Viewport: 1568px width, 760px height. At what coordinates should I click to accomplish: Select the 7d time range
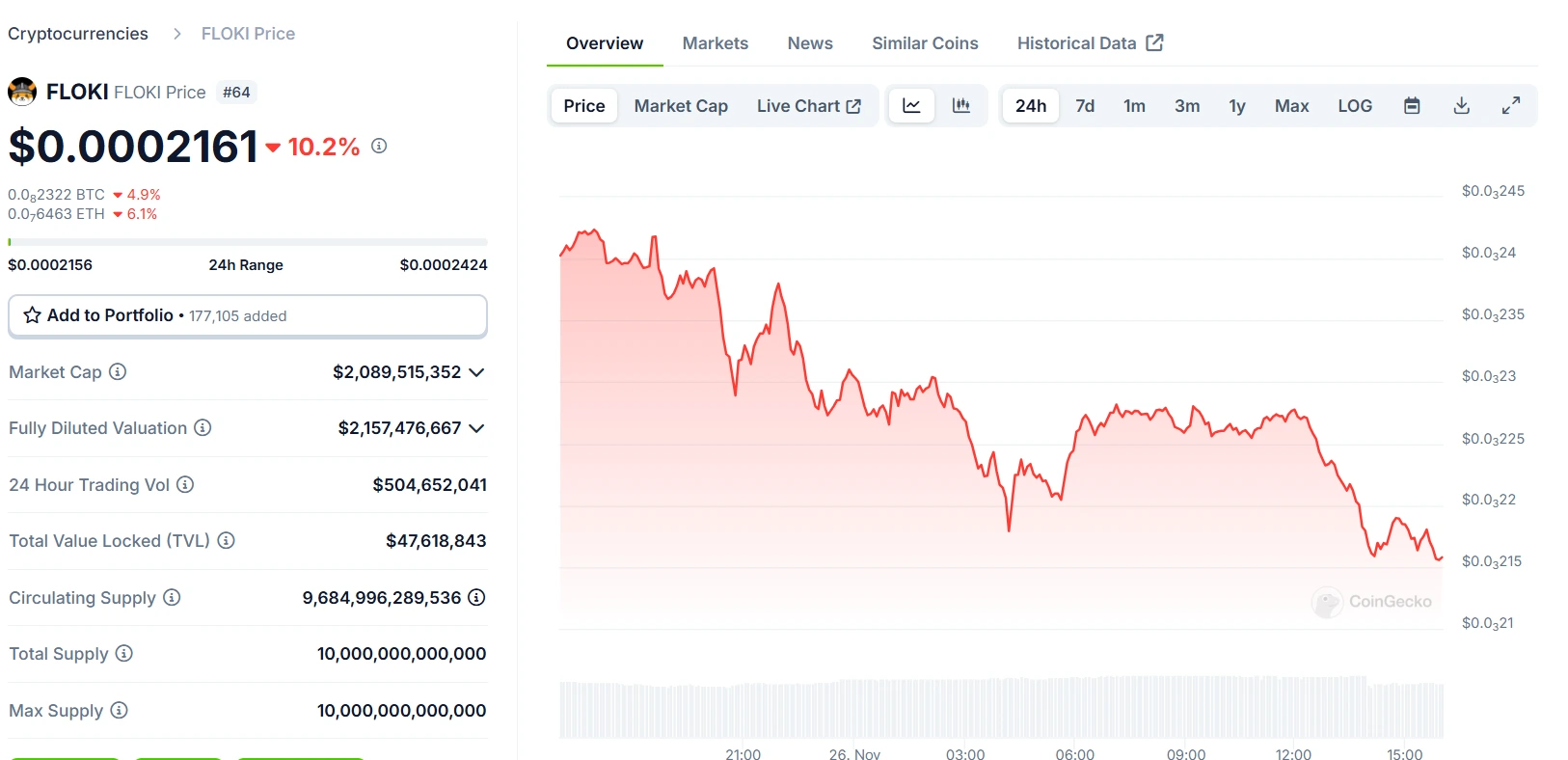pos(1085,105)
